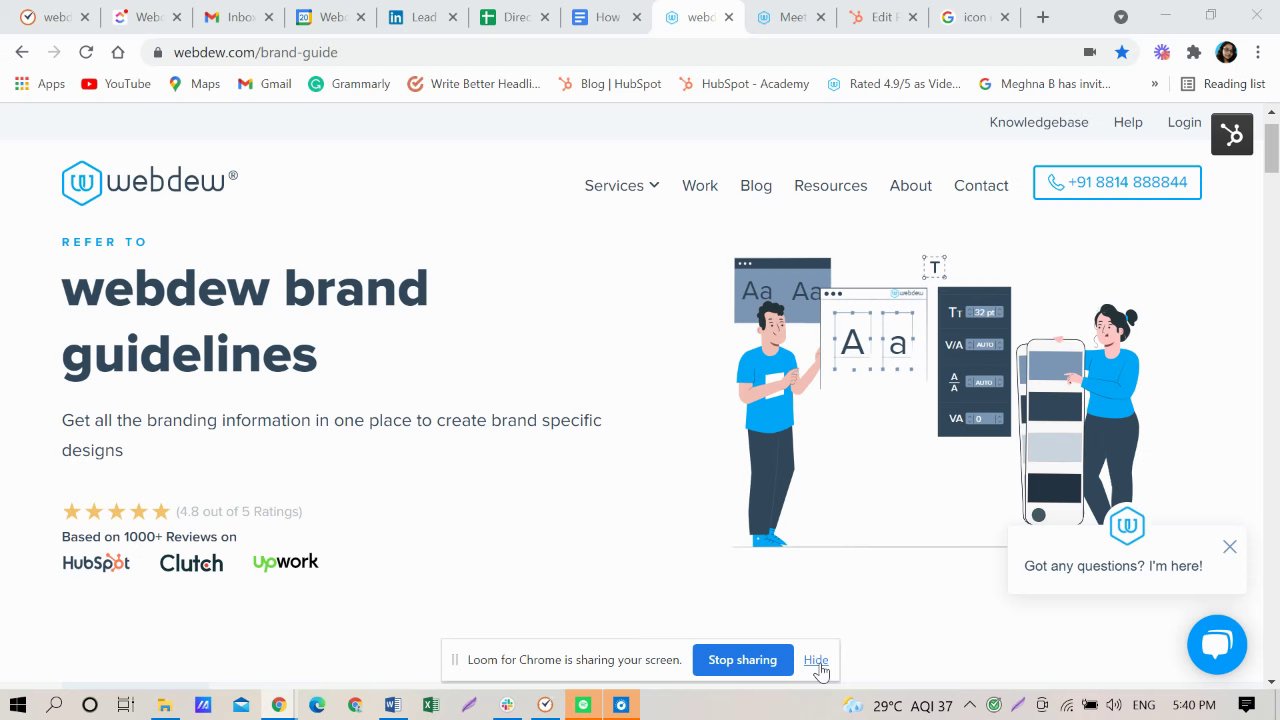
Task: Close the webdew brand-guide tab
Action: (729, 17)
